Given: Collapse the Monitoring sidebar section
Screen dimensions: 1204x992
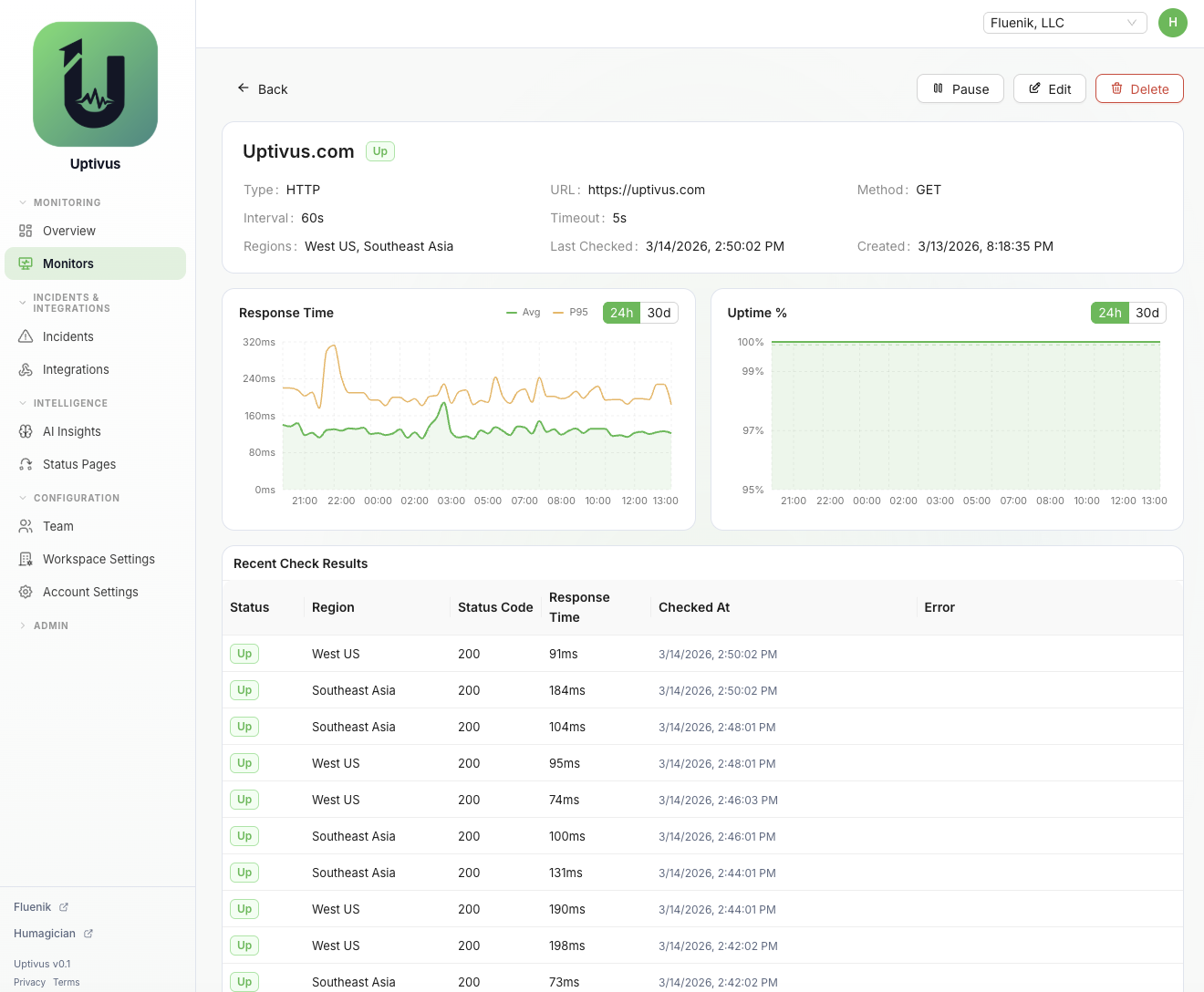Looking at the screenshot, I should tap(67, 202).
